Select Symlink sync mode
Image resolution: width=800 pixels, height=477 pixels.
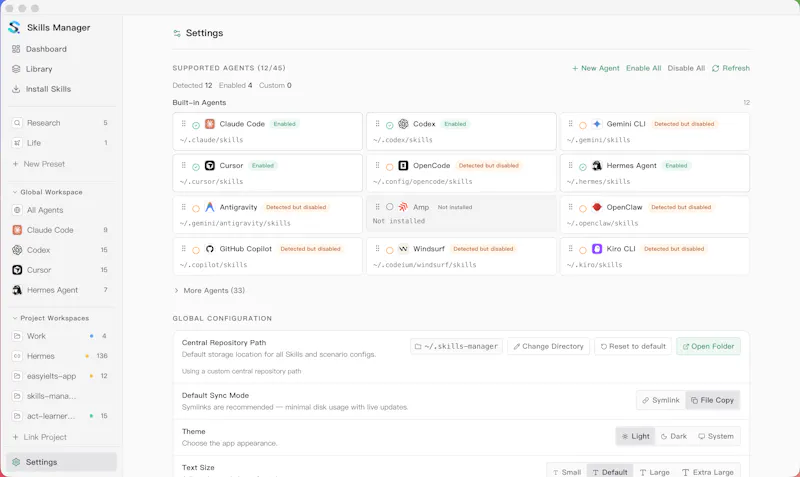click(661, 400)
